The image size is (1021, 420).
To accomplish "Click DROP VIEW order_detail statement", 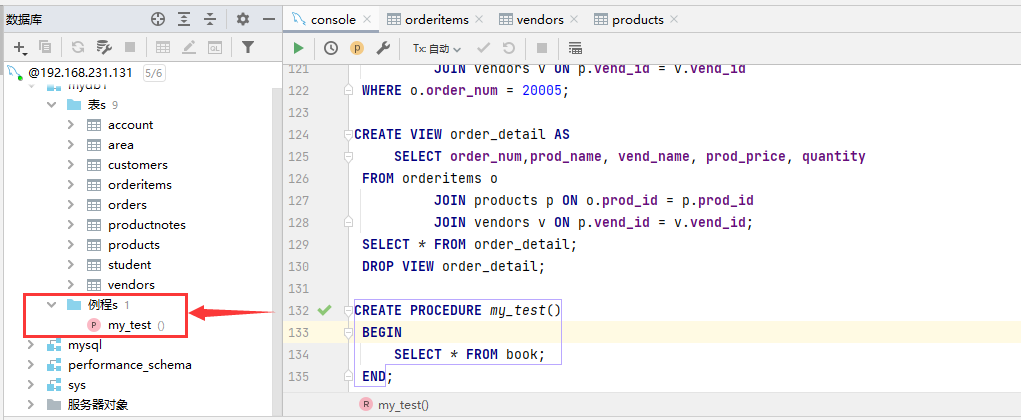I will (x=453, y=266).
